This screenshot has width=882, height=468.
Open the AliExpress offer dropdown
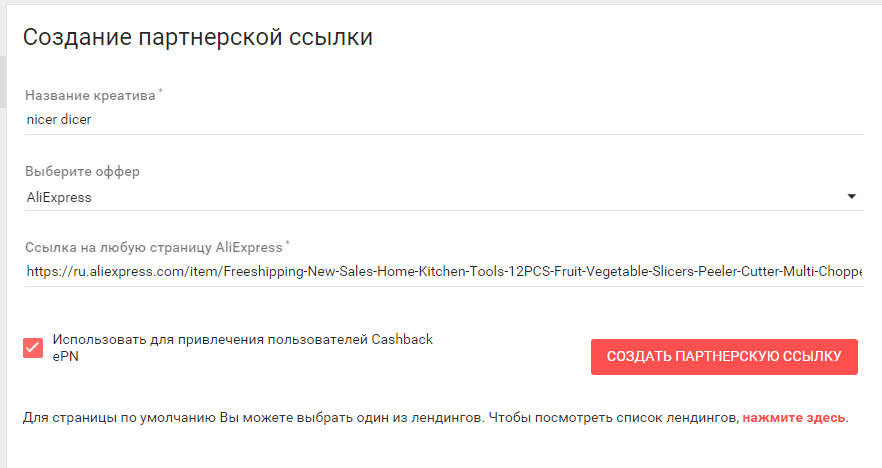click(444, 197)
